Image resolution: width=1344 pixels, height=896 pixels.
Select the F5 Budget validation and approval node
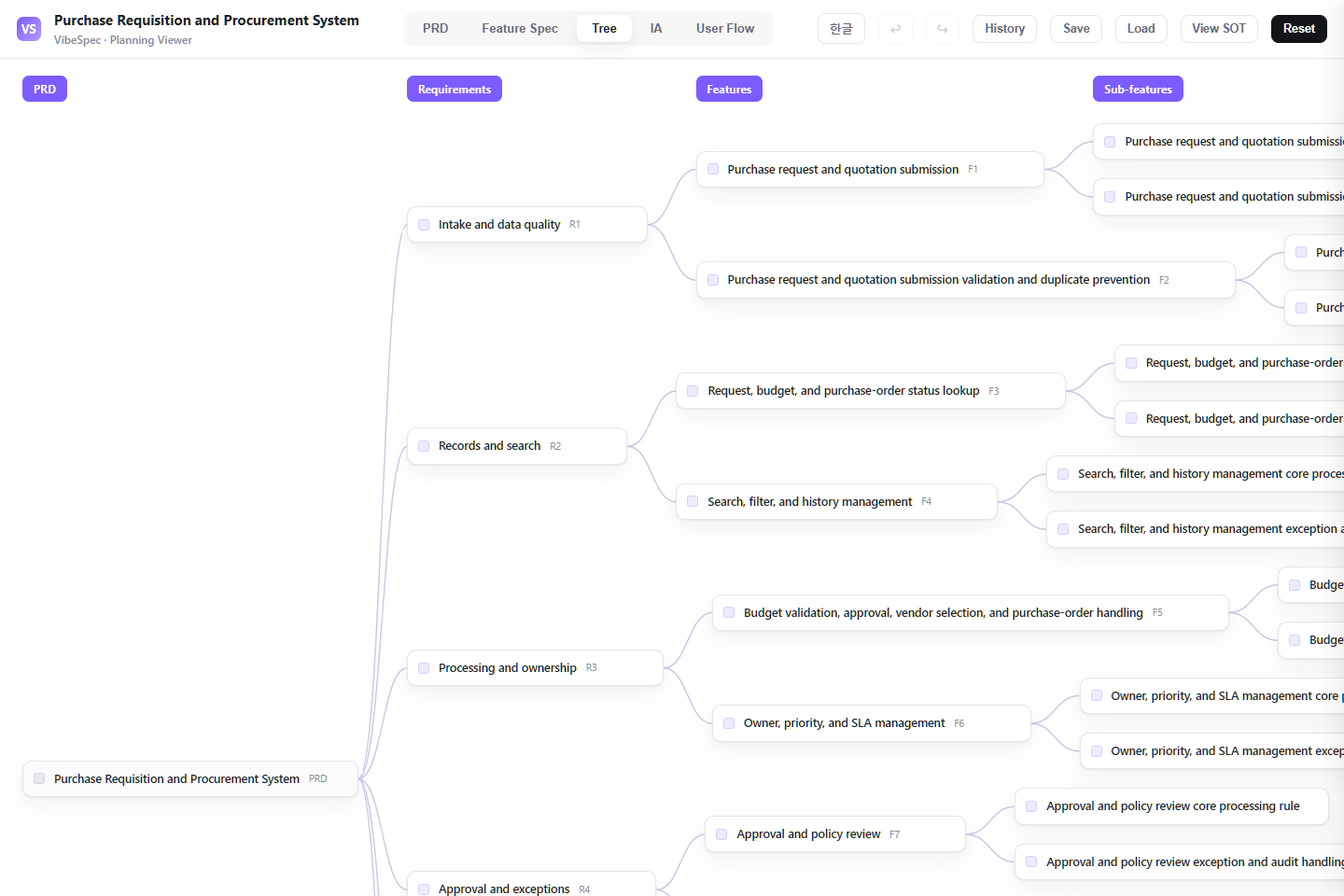(x=971, y=612)
